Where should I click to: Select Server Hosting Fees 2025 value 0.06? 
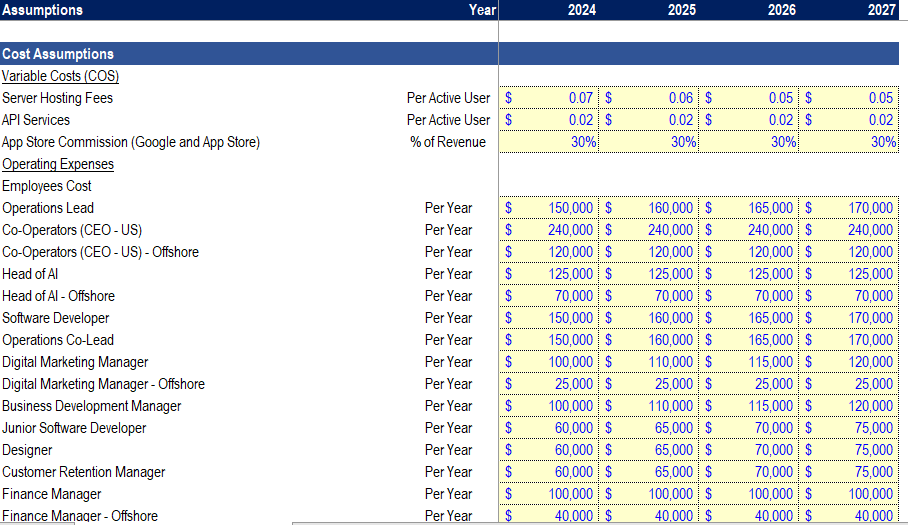(x=649, y=98)
